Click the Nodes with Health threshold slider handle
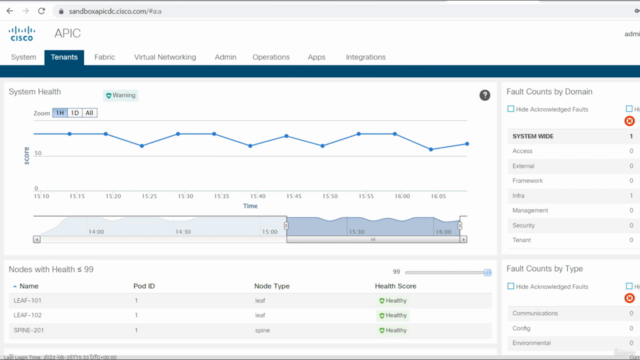The height and width of the screenshot is (360, 640). click(x=487, y=272)
